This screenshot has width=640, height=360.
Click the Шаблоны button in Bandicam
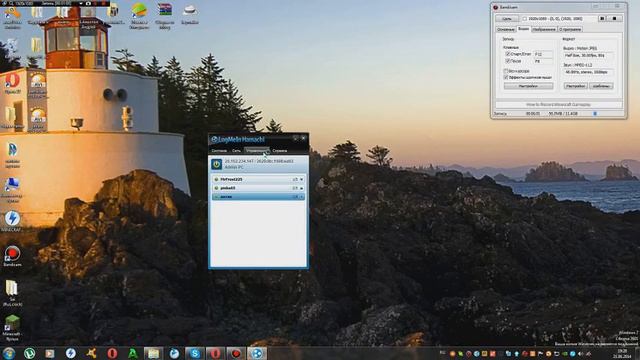[601, 86]
